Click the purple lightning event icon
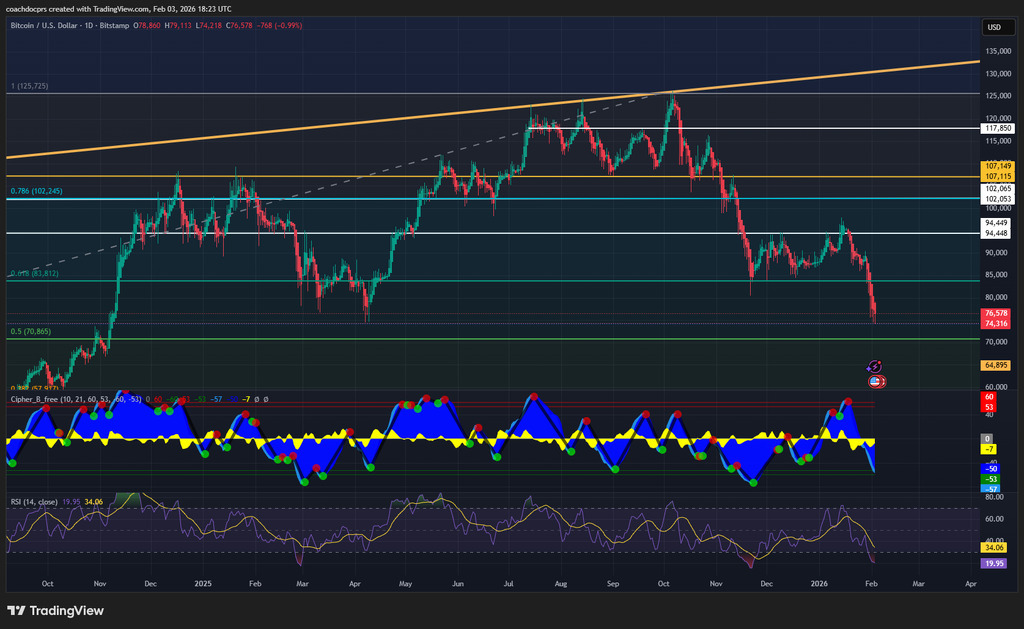The image size is (1024, 629). 873,368
